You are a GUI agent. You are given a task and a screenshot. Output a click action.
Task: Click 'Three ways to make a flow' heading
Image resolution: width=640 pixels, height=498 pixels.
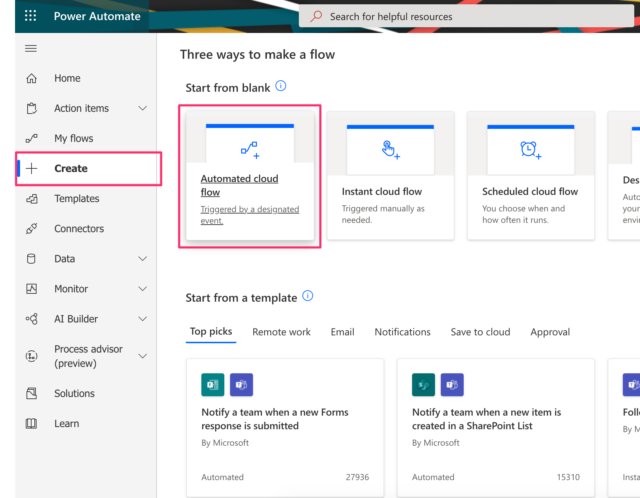pyautogui.click(x=258, y=54)
